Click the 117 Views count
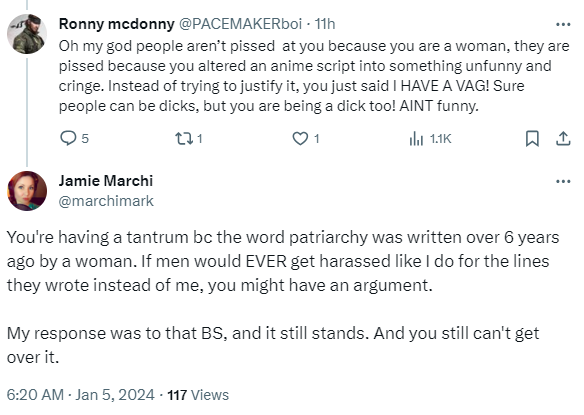This screenshot has height=415, width=584. (x=198, y=395)
